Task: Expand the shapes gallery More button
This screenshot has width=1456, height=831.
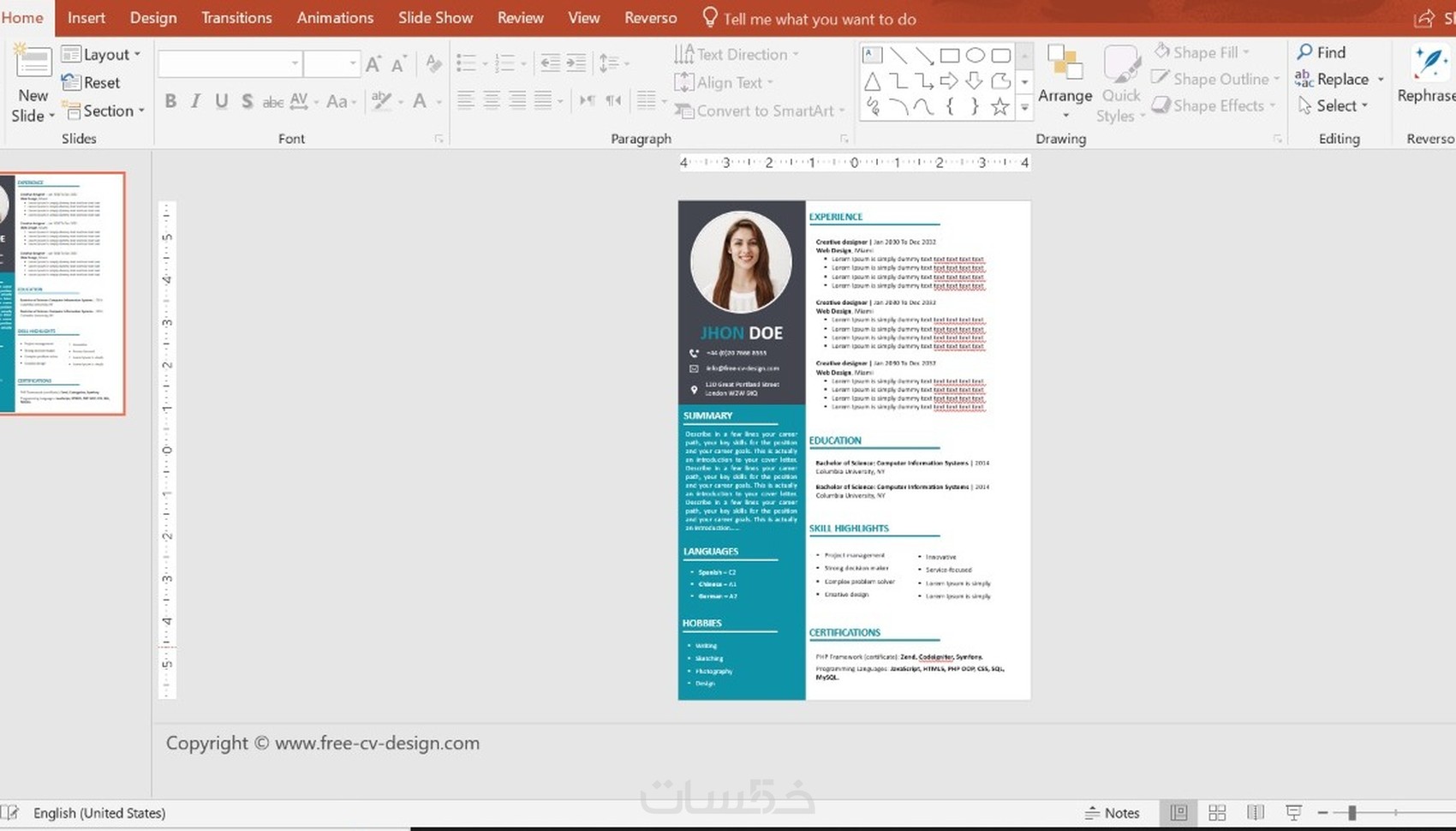Action: [1024, 108]
